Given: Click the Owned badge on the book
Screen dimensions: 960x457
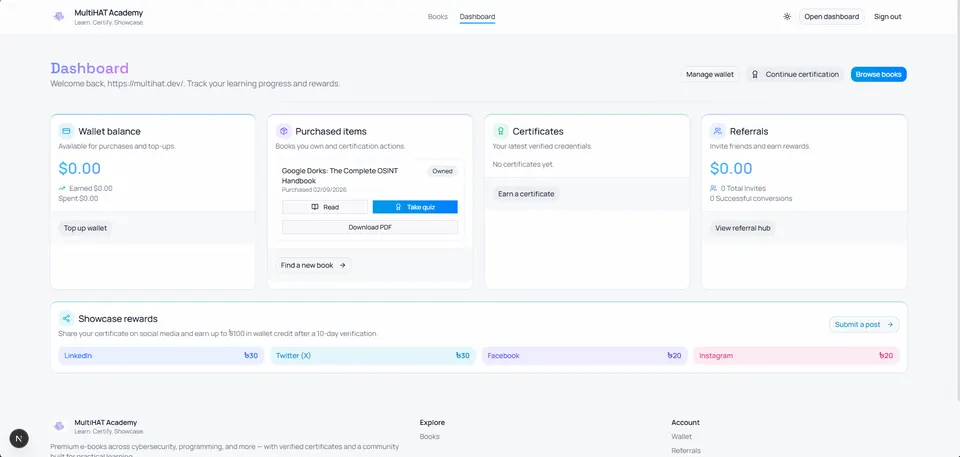Looking at the screenshot, I should pyautogui.click(x=442, y=171).
